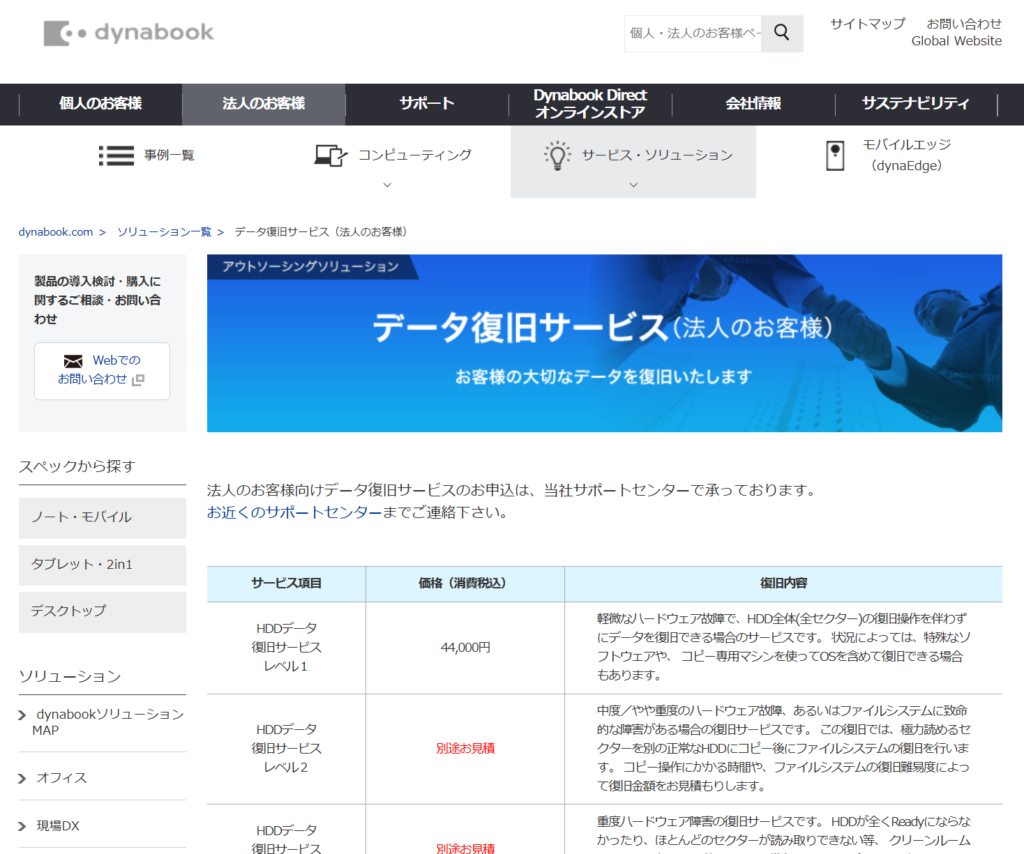Click the ノート・モバイル button
Viewport: 1024px width, 854px height.
[x=102, y=518]
